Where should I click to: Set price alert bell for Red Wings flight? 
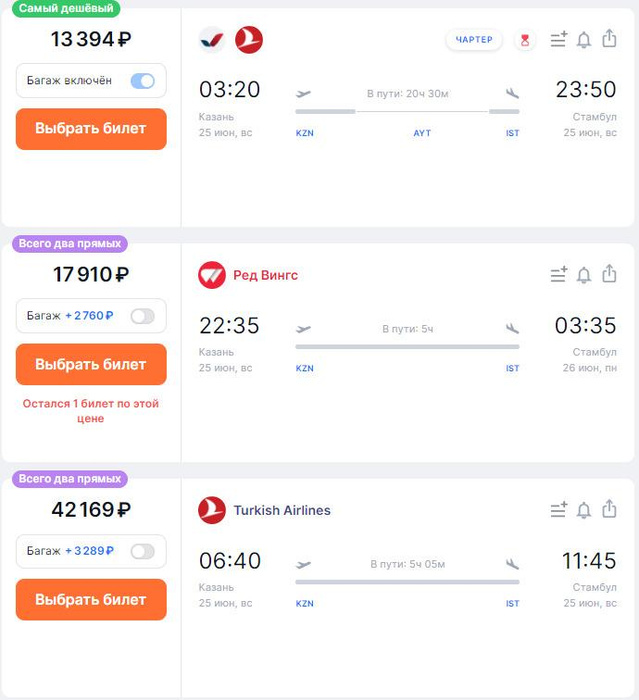coord(584,275)
